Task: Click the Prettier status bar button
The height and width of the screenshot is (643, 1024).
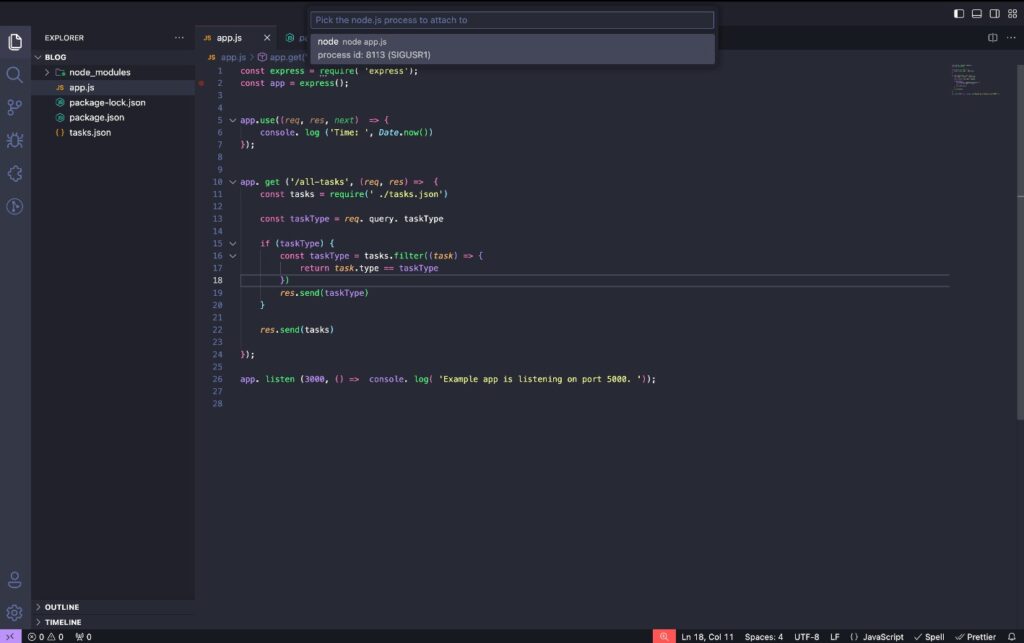Action: coord(974,636)
